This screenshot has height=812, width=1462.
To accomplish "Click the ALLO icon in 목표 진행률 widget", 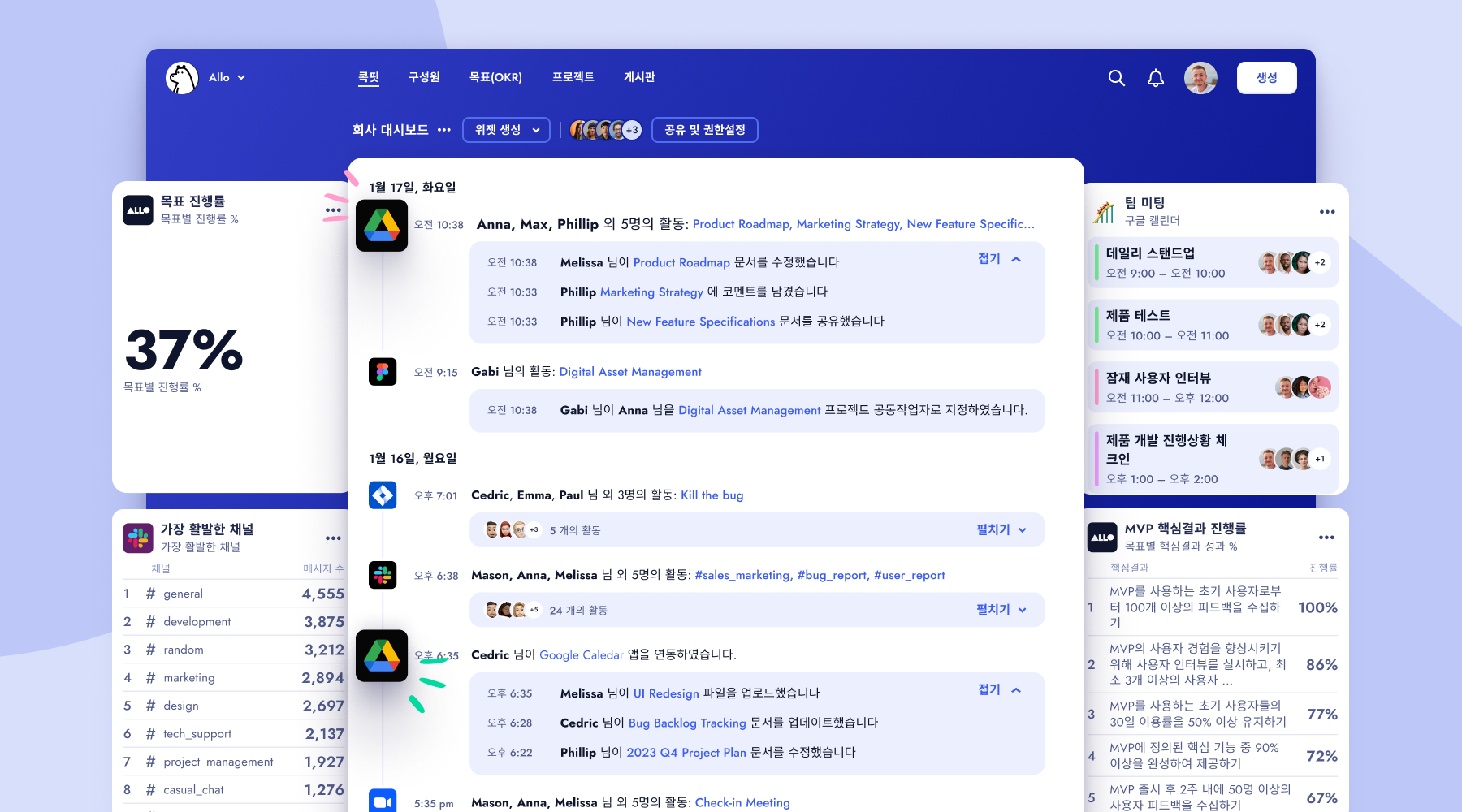I will tap(138, 210).
